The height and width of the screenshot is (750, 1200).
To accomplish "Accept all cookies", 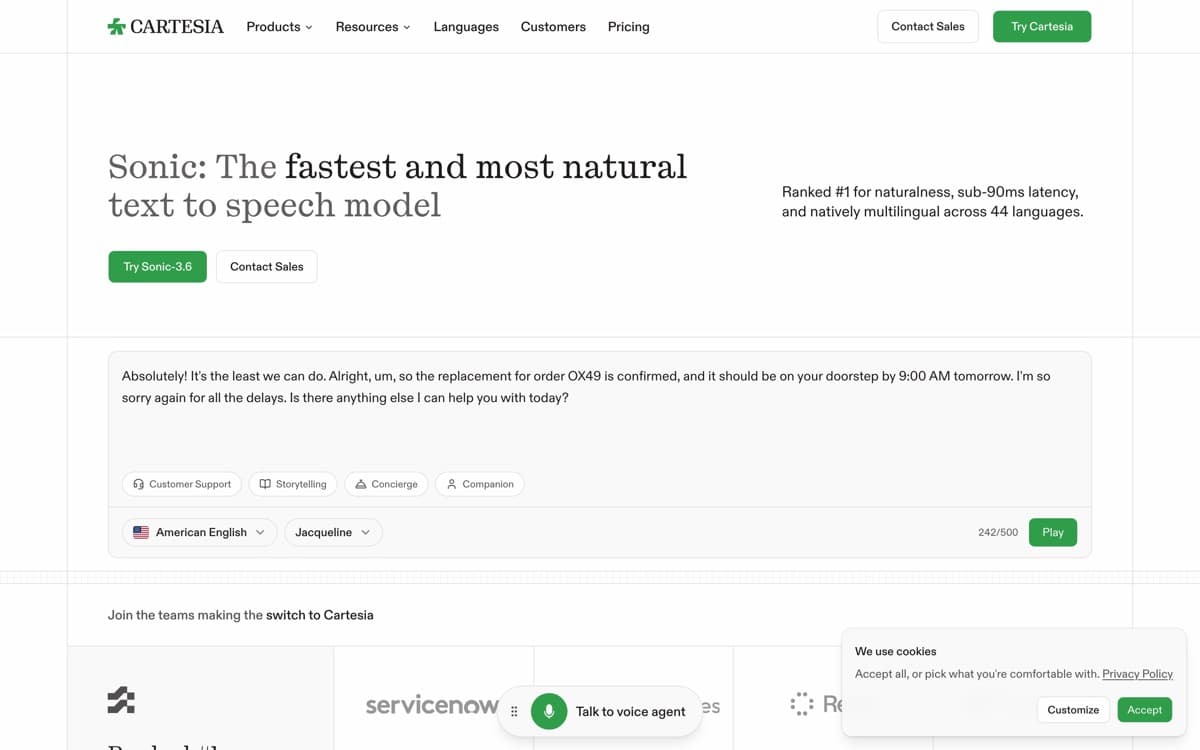I will point(1145,710).
